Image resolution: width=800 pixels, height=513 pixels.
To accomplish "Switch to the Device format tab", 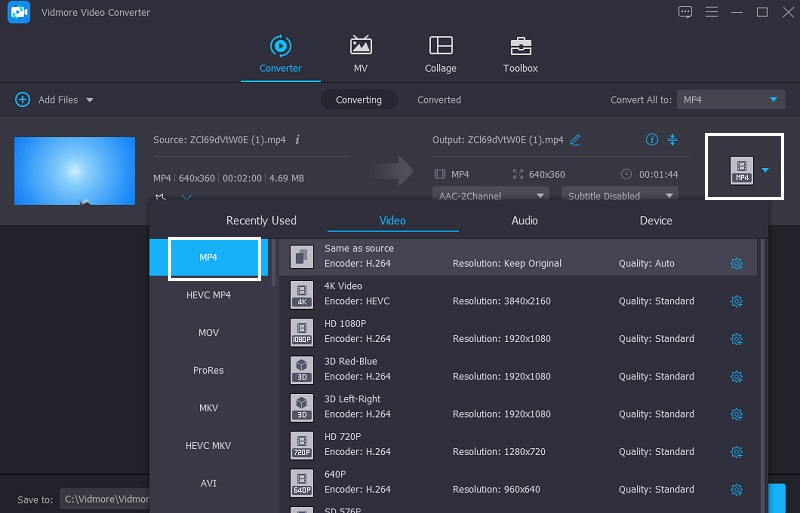I will pyautogui.click(x=656, y=220).
